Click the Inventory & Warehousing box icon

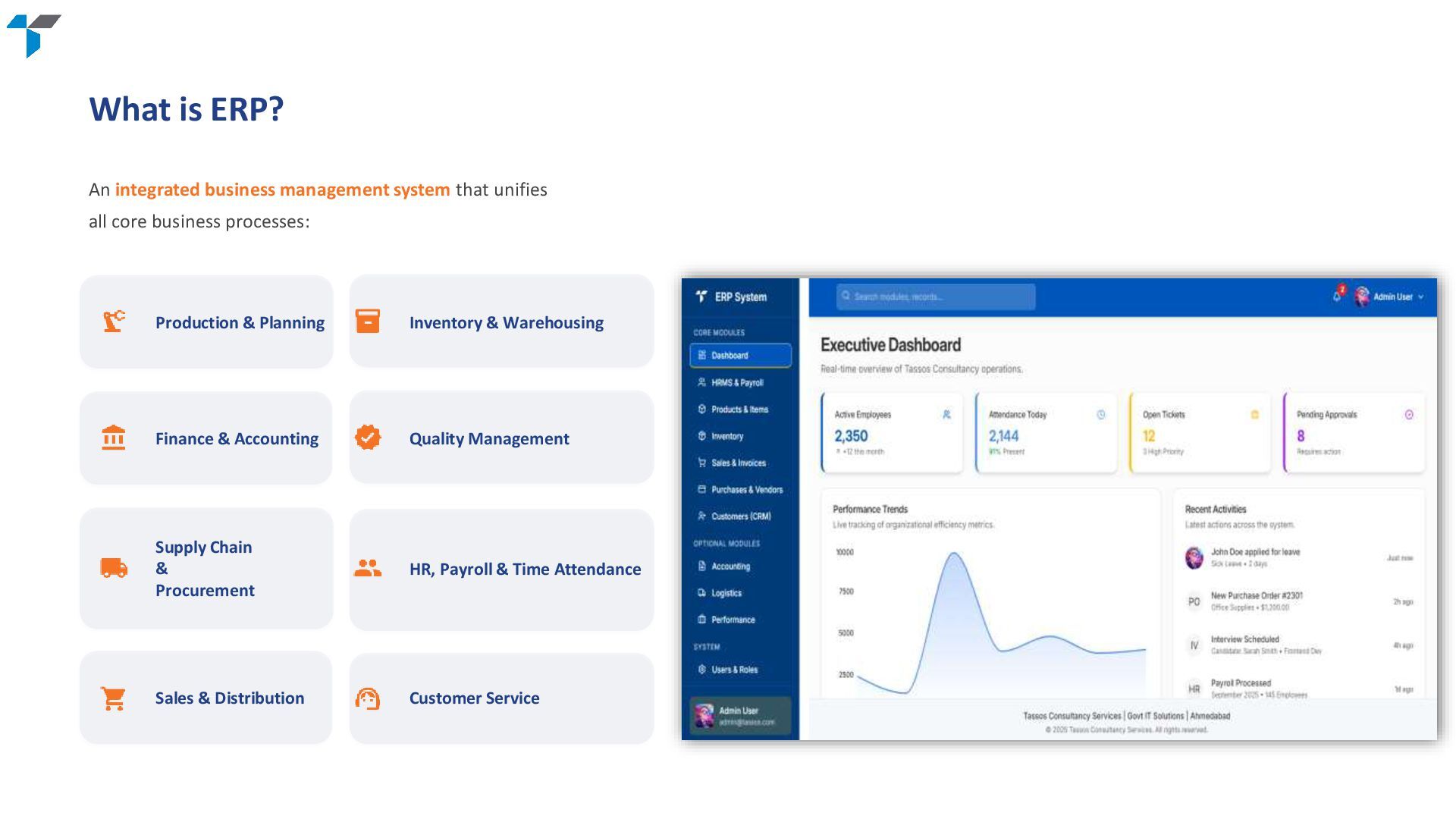tap(368, 322)
